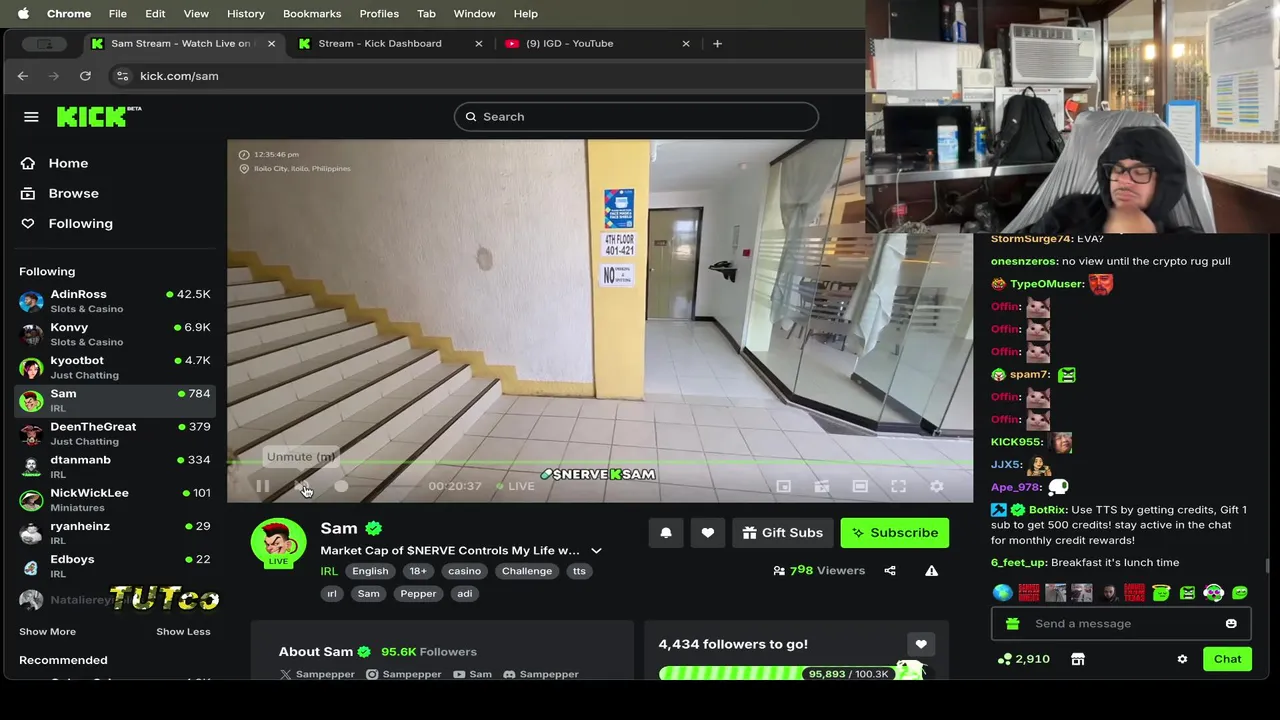Open the Kick sidebar hamburger menu
Viewport: 1280px width, 720px height.
click(x=31, y=117)
